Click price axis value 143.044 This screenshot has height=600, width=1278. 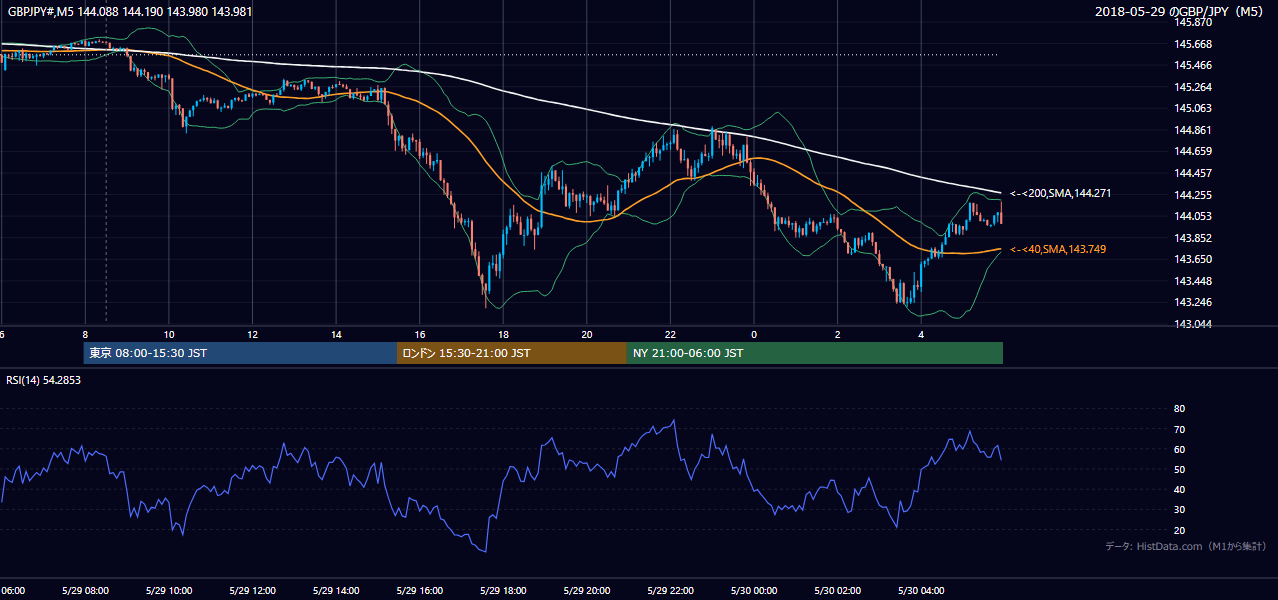[x=1193, y=324]
